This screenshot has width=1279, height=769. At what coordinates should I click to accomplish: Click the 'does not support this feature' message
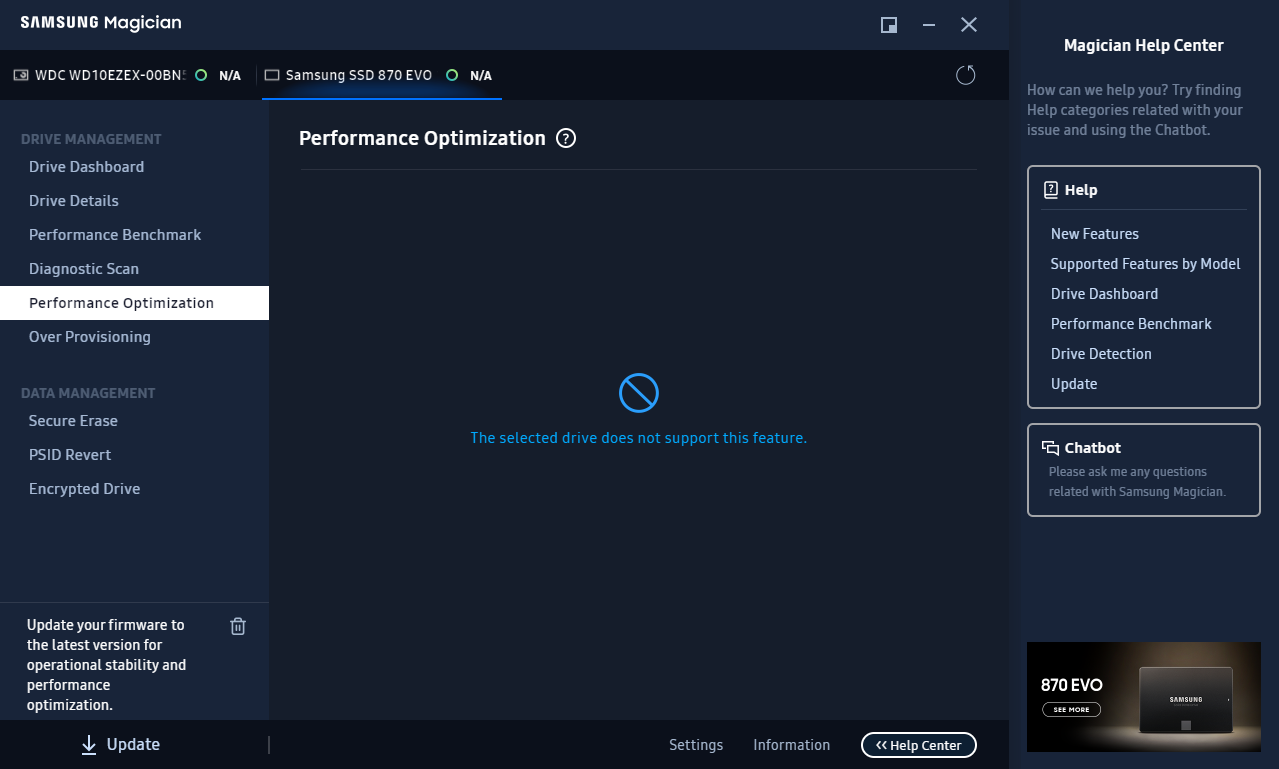638,438
